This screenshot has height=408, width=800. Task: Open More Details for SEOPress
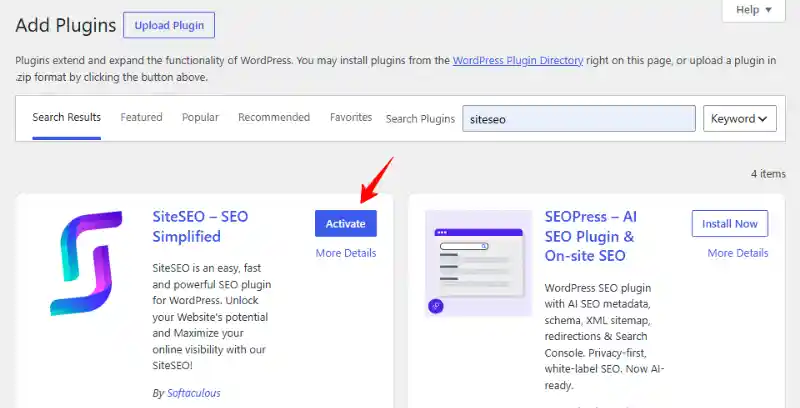tap(738, 253)
